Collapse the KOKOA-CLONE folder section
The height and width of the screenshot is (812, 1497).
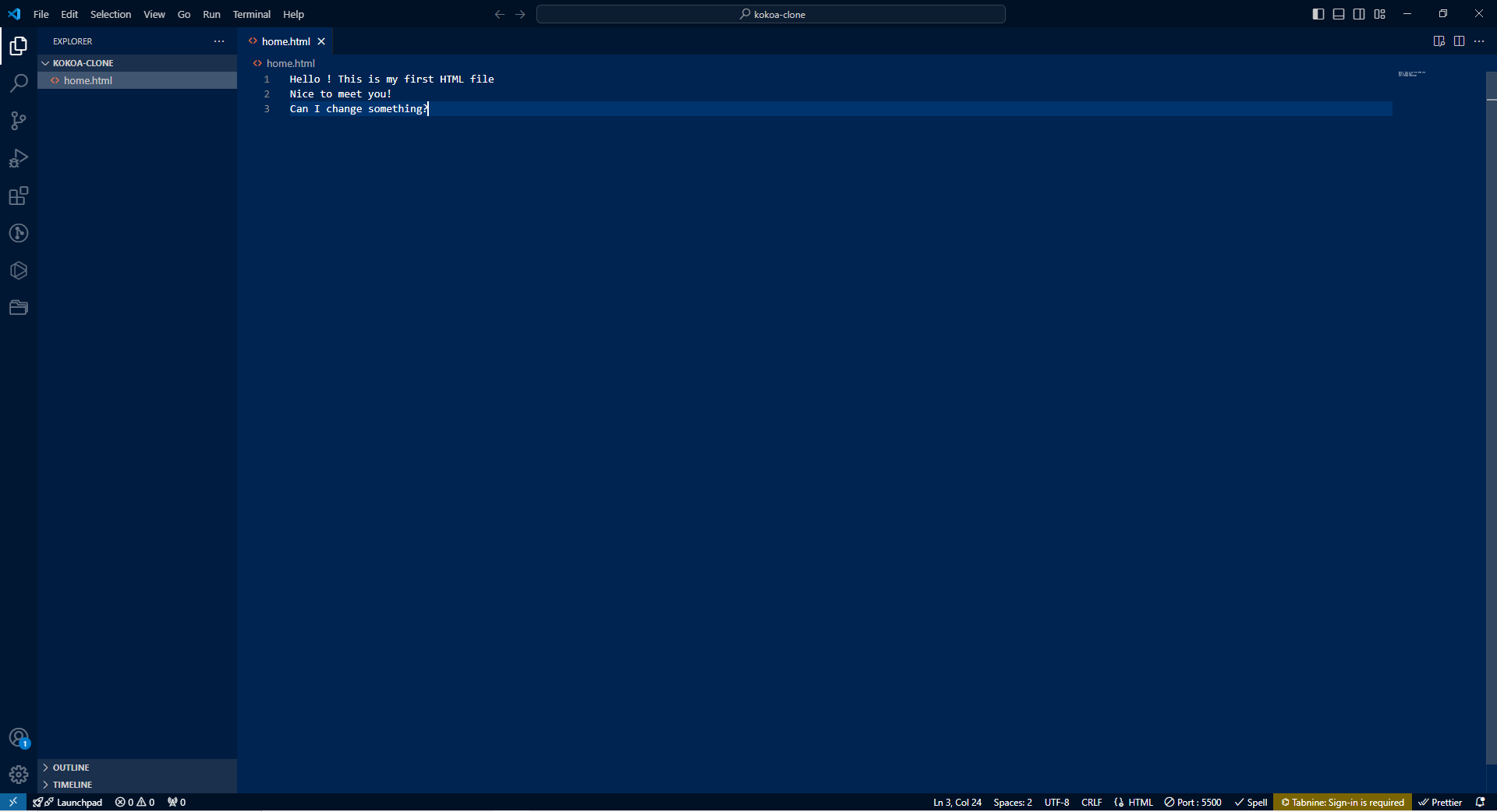[x=137, y=63]
